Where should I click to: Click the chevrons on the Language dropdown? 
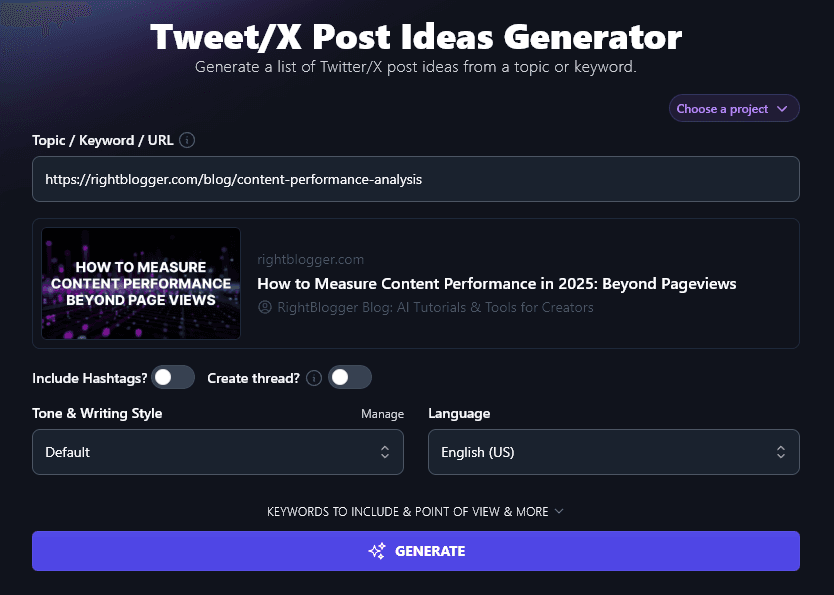(781, 452)
